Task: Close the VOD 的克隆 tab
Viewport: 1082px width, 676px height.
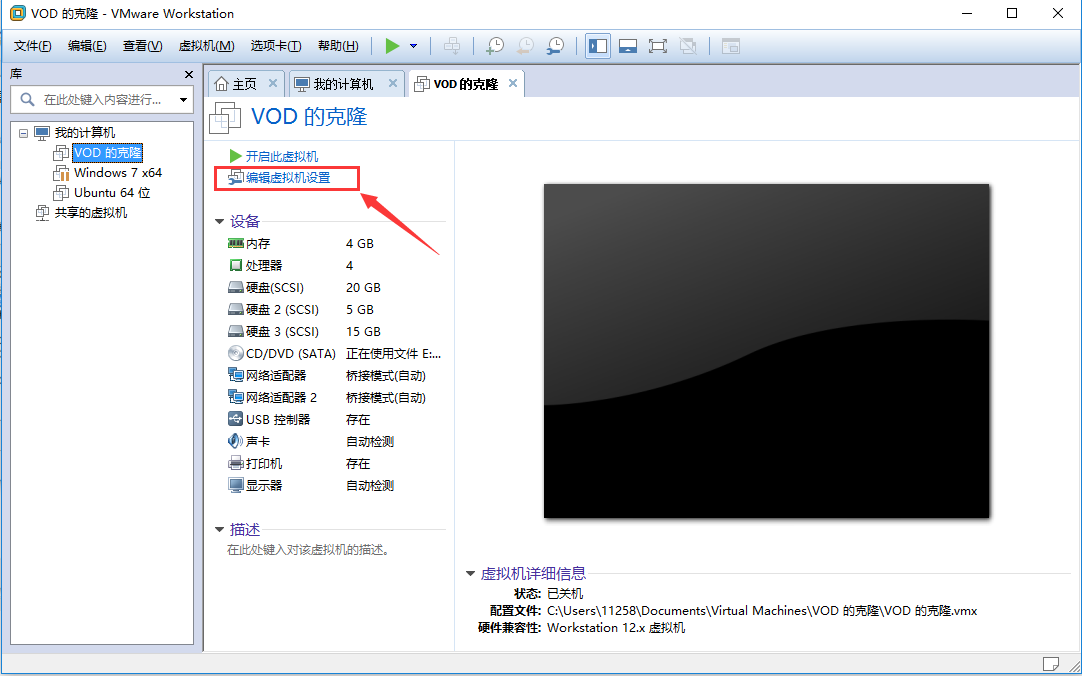Action: [x=513, y=83]
